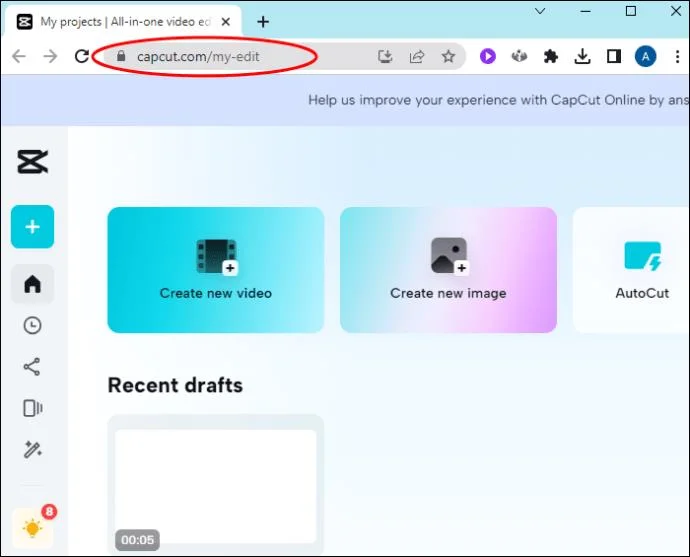This screenshot has height=557, width=690.
Task: Click the share page icon in the address bar
Action: [417, 56]
